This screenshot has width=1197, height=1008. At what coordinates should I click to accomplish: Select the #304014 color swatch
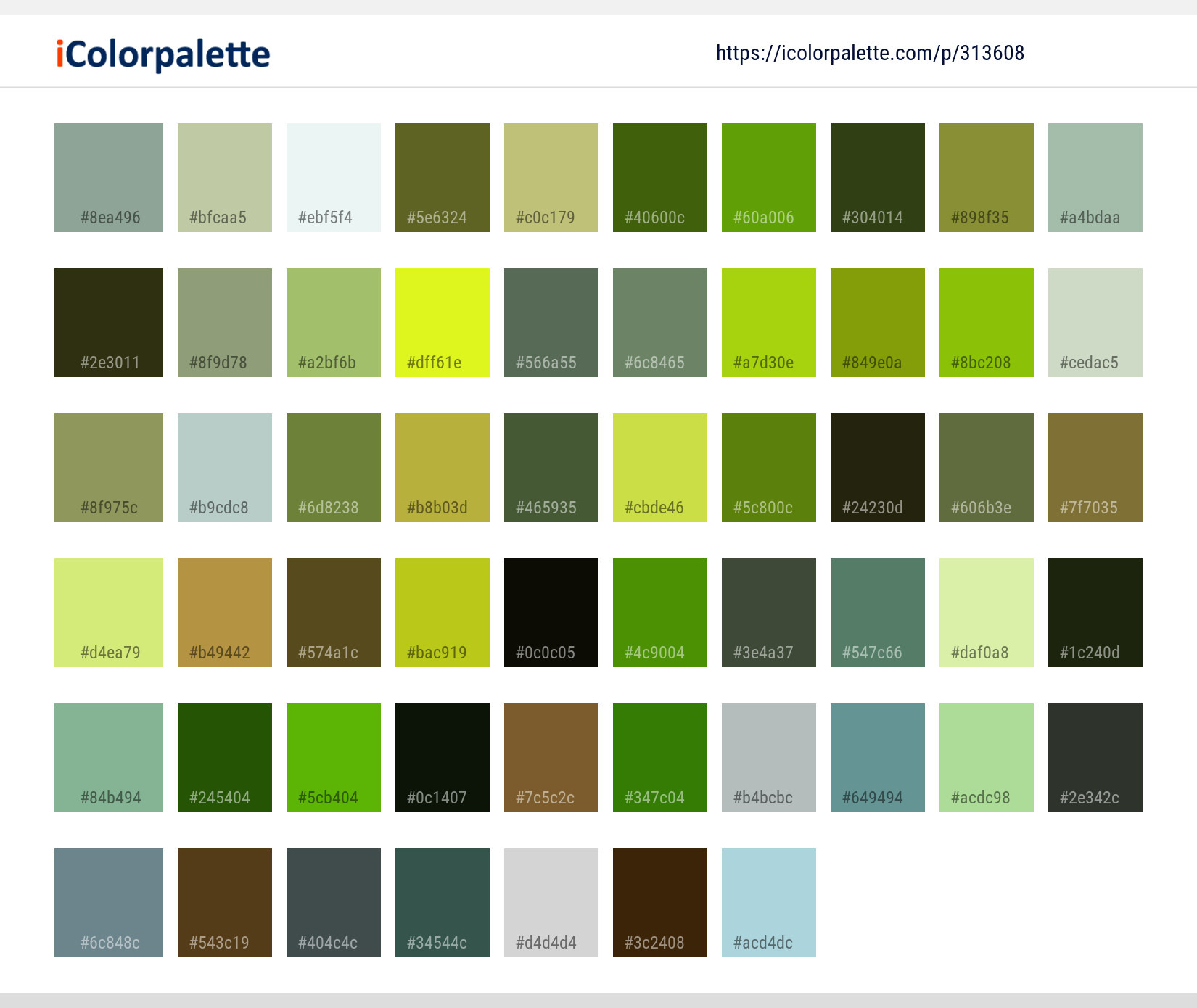tap(878, 178)
